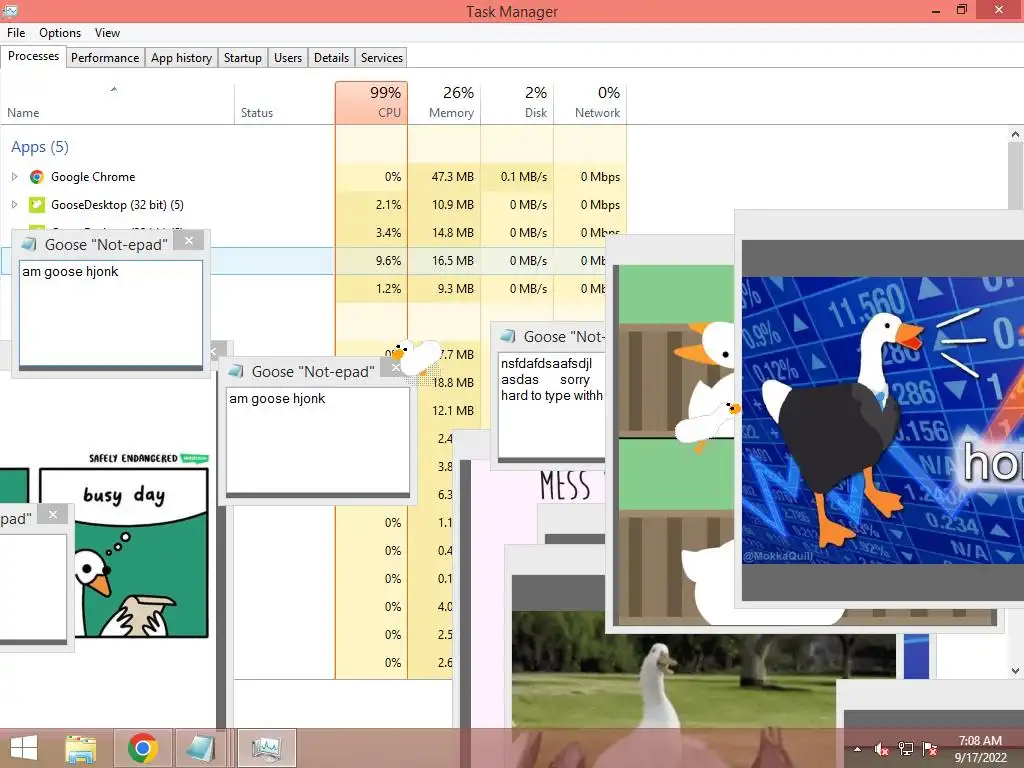Open the Options menu
Screen dimensions: 1024x768
point(59,33)
